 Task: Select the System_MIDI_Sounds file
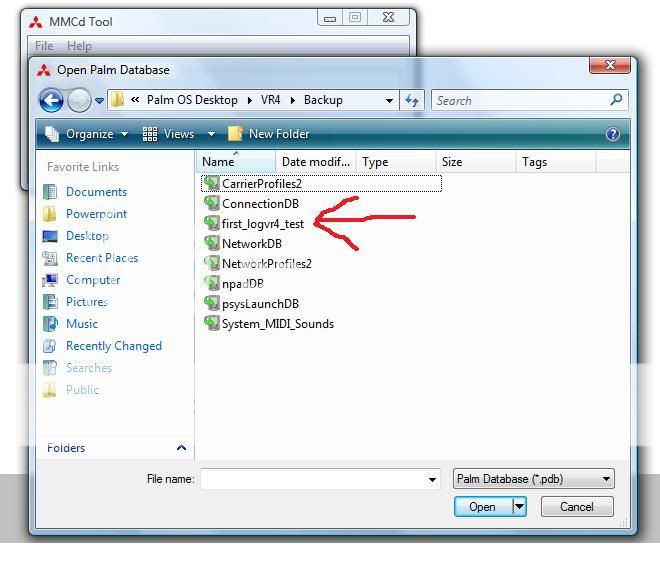tap(277, 324)
